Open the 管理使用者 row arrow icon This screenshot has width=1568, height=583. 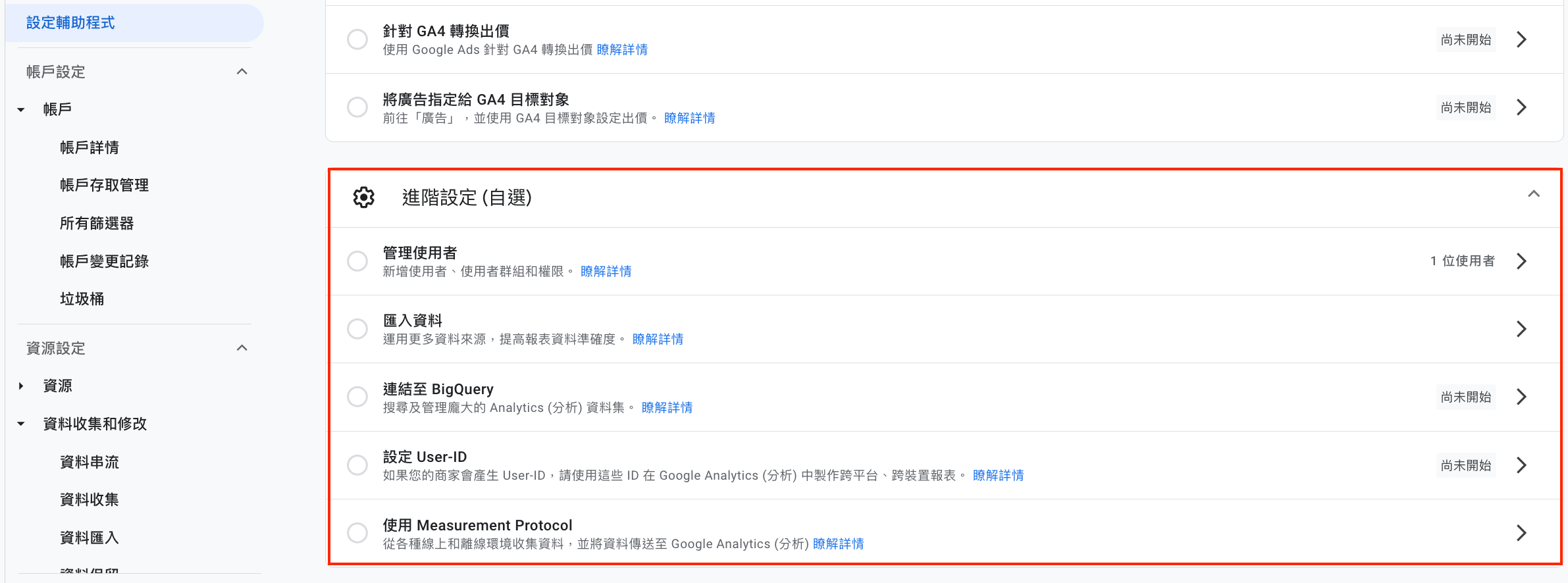[1521, 261]
